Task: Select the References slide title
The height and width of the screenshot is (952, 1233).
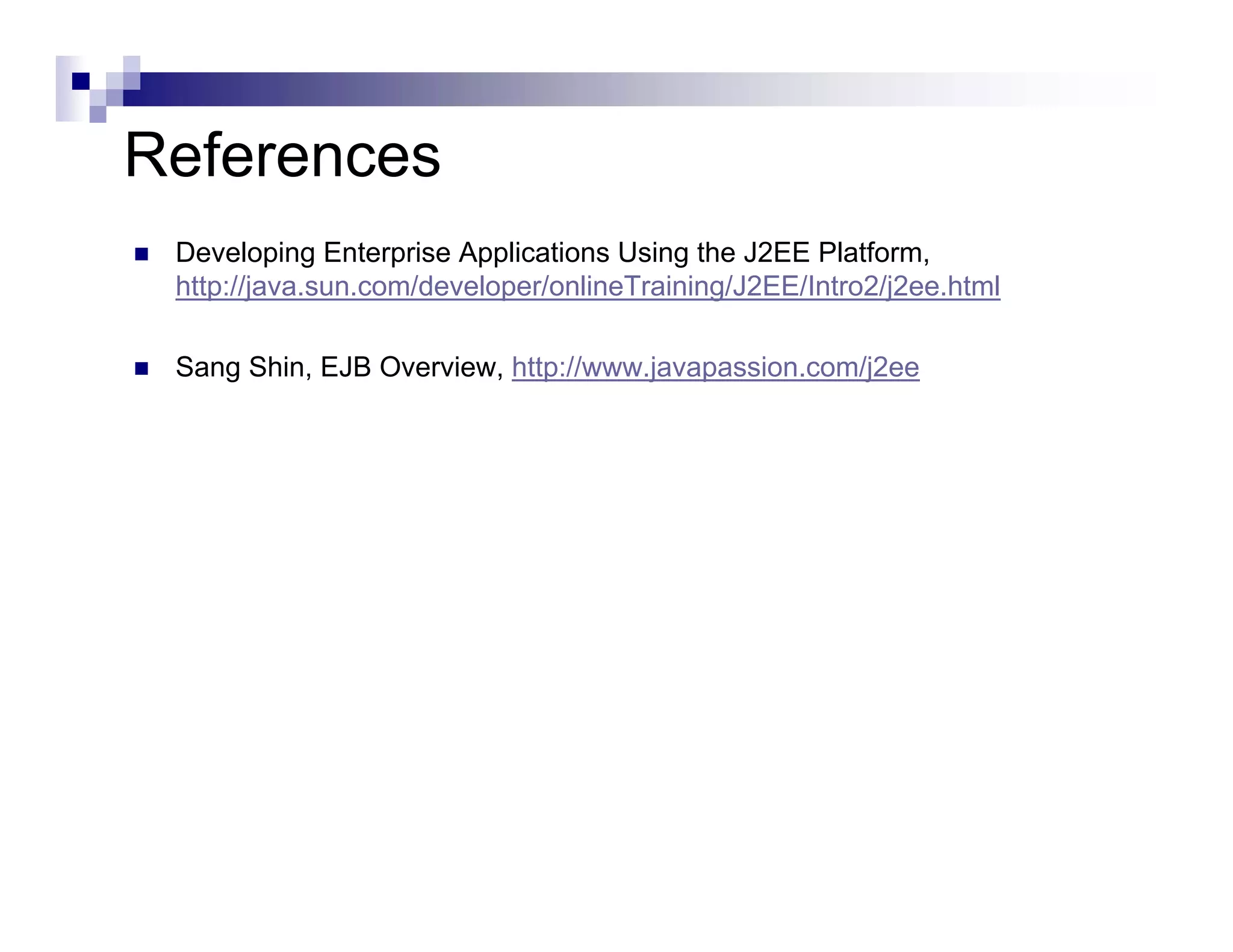Action: click(282, 155)
